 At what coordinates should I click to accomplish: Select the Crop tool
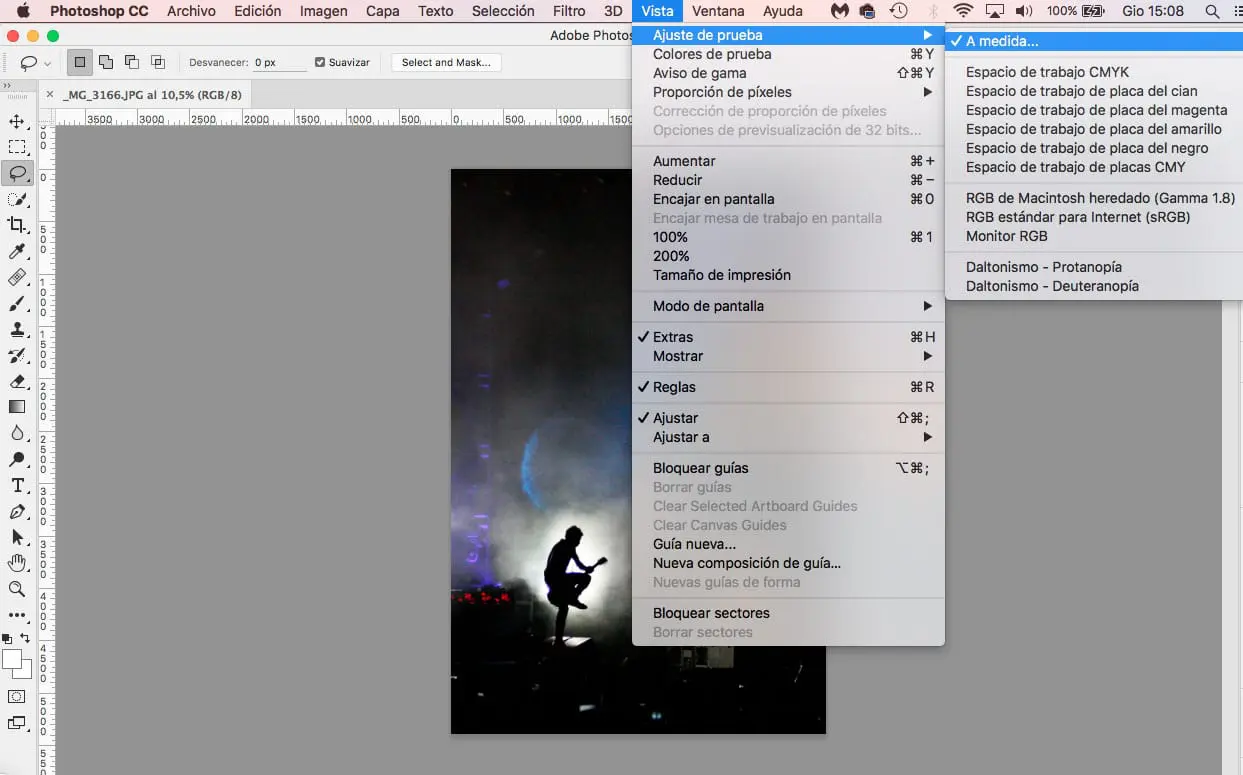(x=17, y=225)
